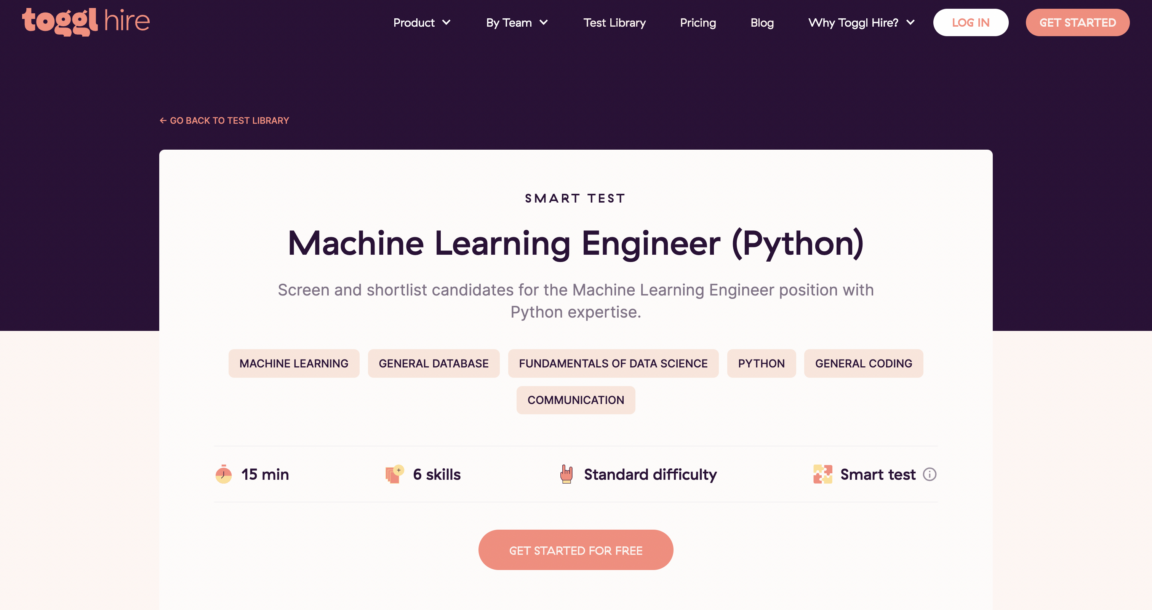This screenshot has height=610, width=1152.
Task: Click the Python skill tag
Action: 761,363
